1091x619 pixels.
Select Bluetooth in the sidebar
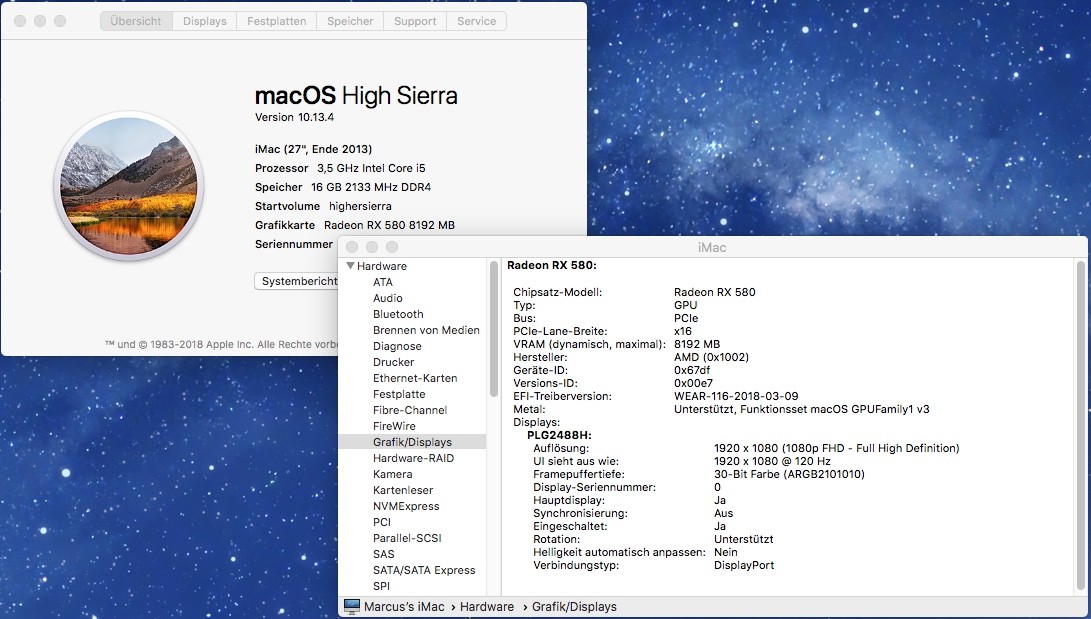coord(398,314)
